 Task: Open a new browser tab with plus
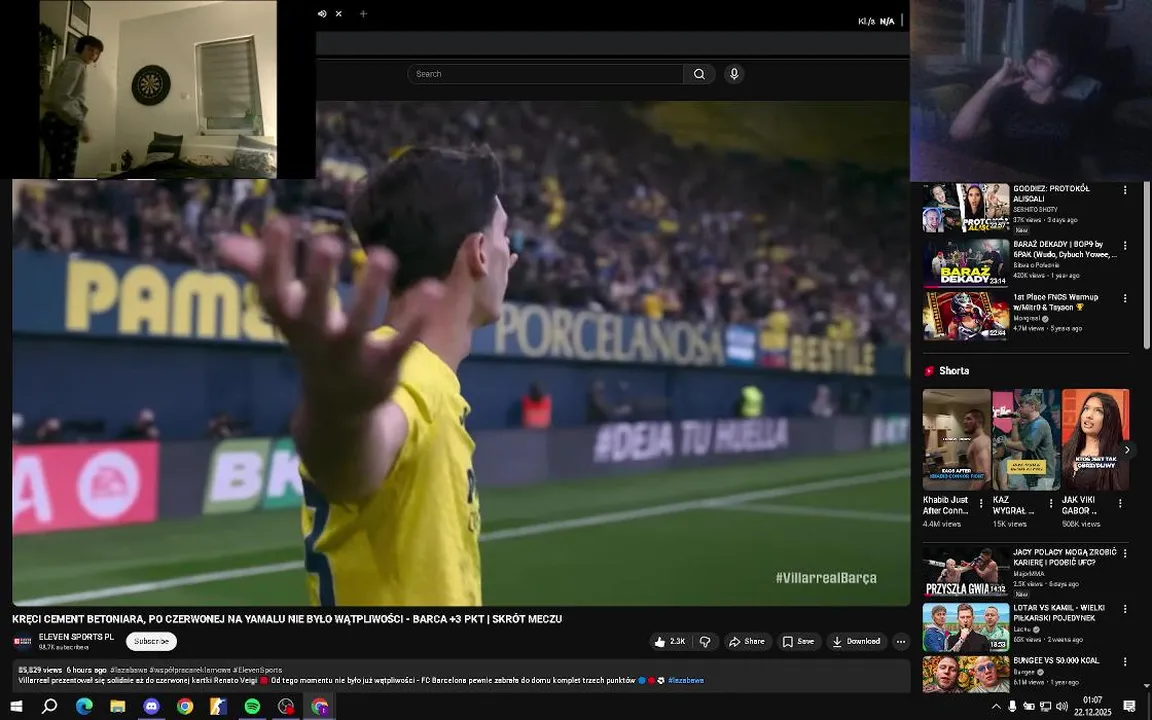click(x=363, y=14)
